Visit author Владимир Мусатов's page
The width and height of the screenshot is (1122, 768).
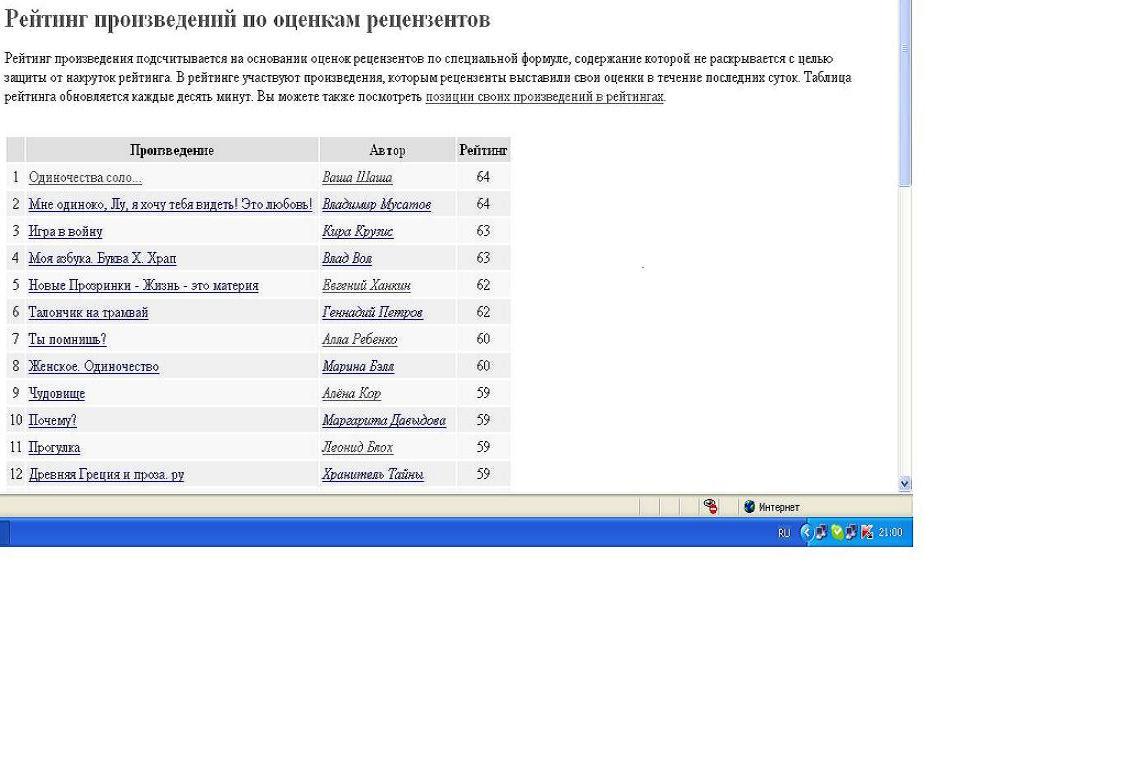pyautogui.click(x=376, y=204)
